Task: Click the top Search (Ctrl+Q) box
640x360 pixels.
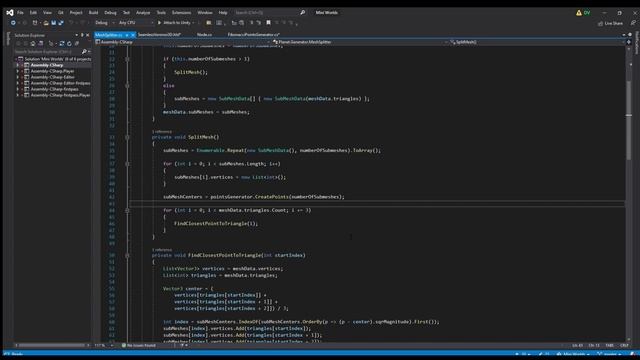Action: (269, 13)
